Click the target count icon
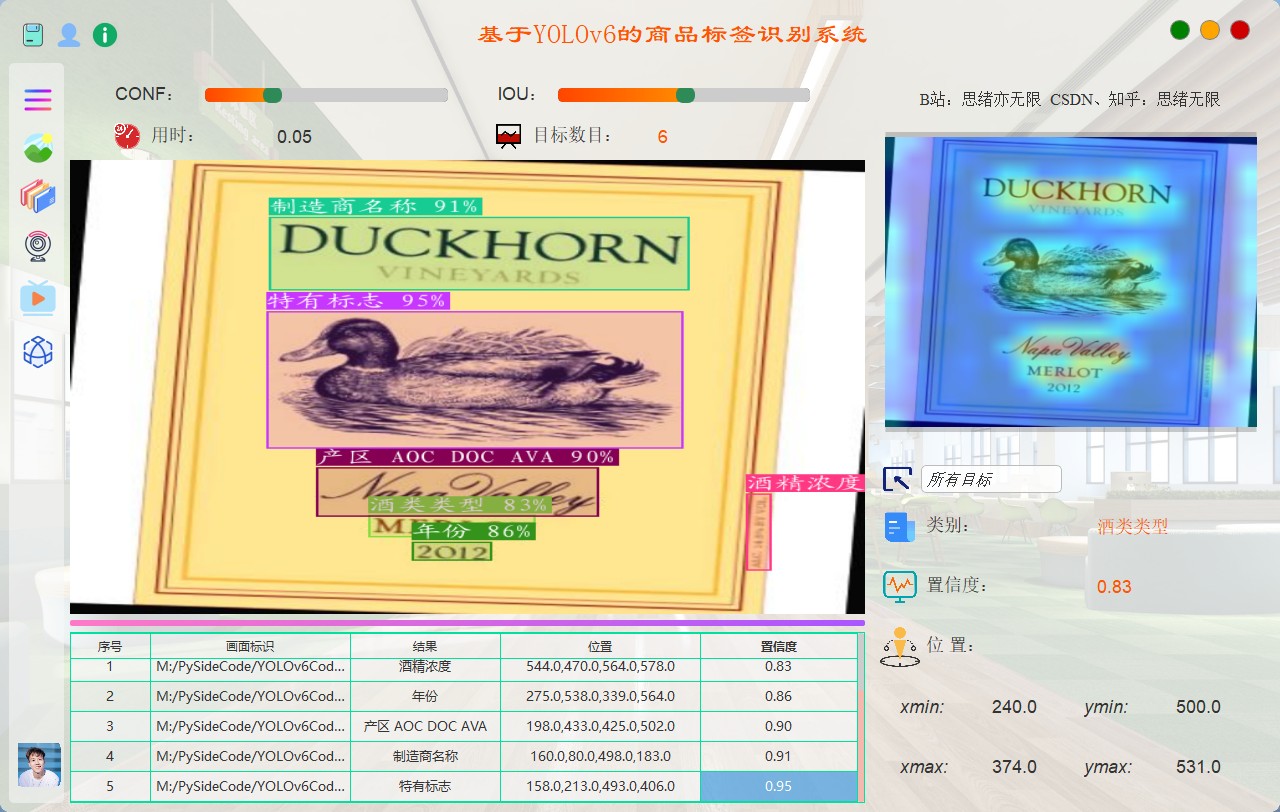Viewport: 1280px width, 812px height. point(509,136)
